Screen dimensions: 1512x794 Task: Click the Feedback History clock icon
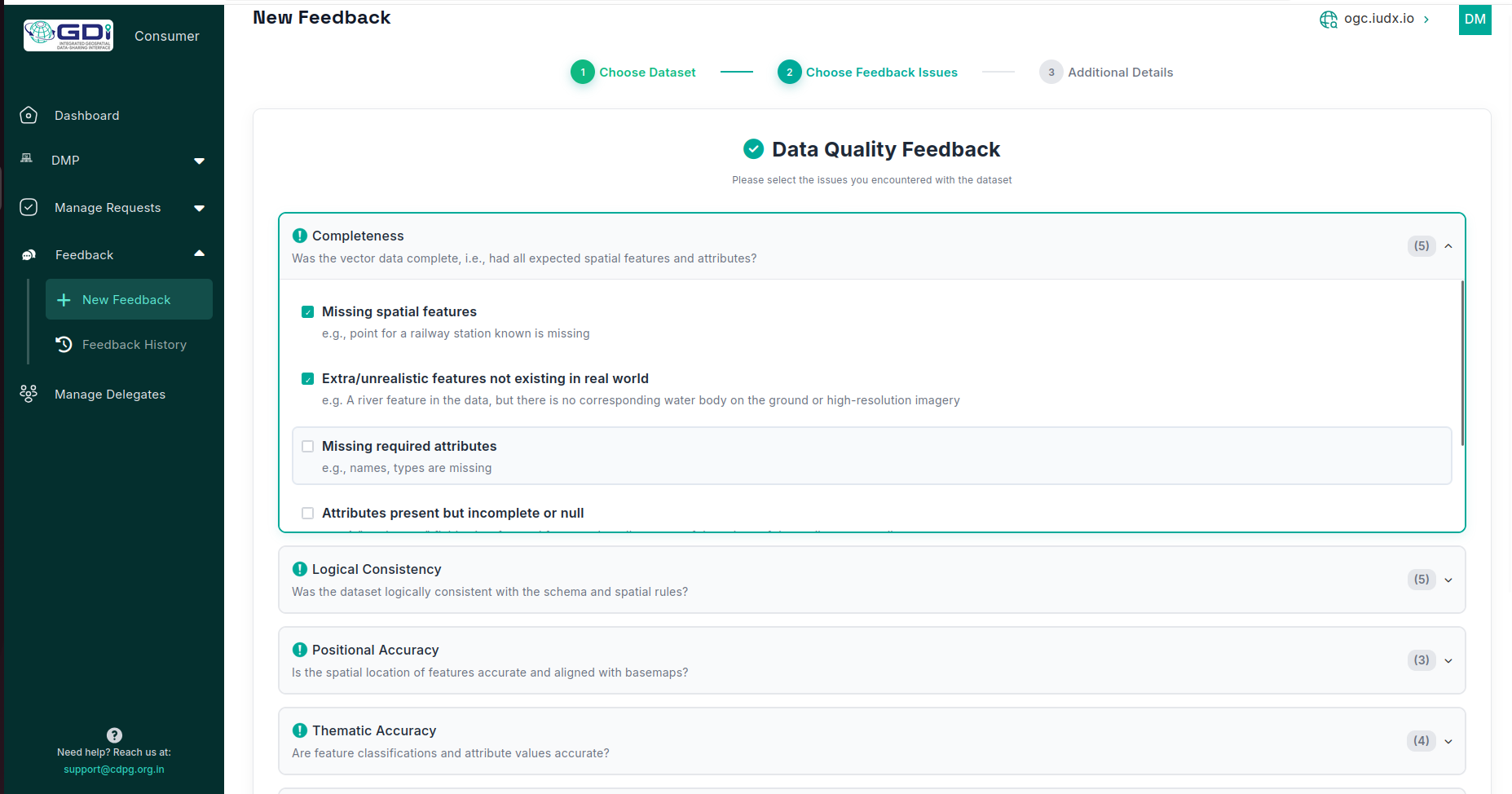64,345
